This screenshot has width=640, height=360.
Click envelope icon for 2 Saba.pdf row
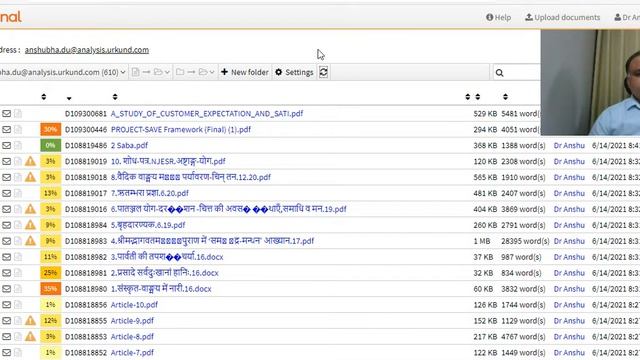pyautogui.click(x=7, y=145)
